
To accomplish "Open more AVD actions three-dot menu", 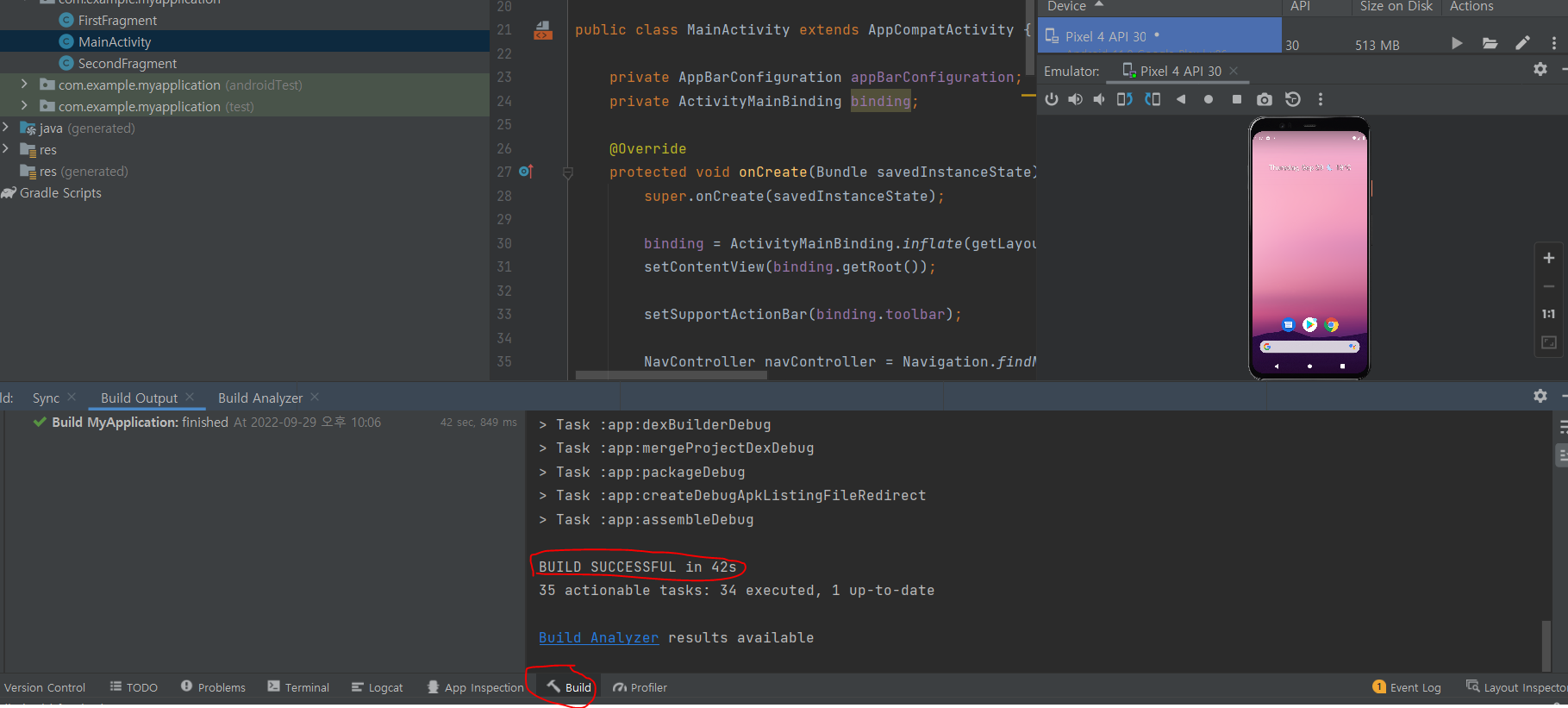I will [1554, 43].
